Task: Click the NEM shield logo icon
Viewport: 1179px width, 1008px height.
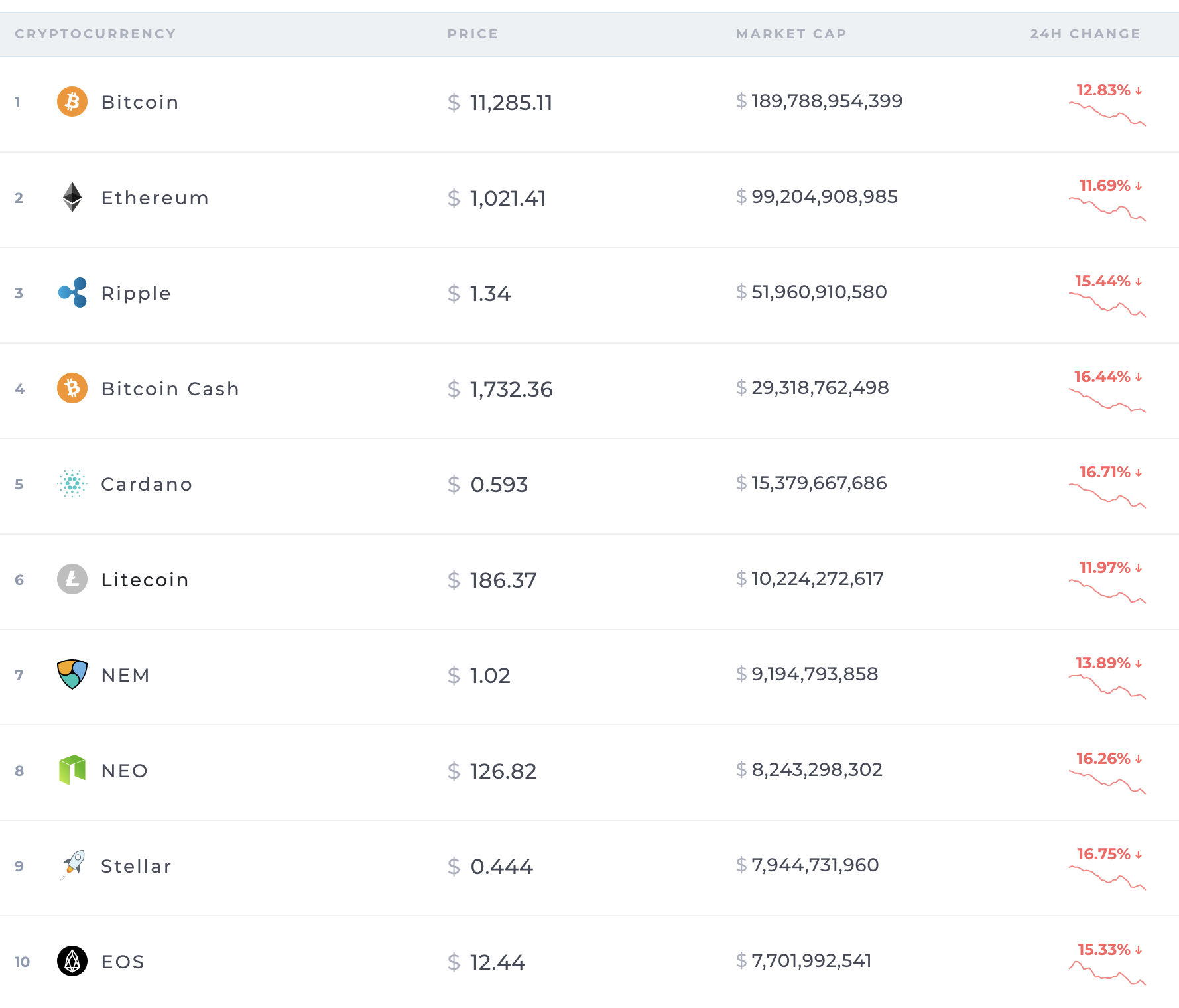Action: (72, 674)
